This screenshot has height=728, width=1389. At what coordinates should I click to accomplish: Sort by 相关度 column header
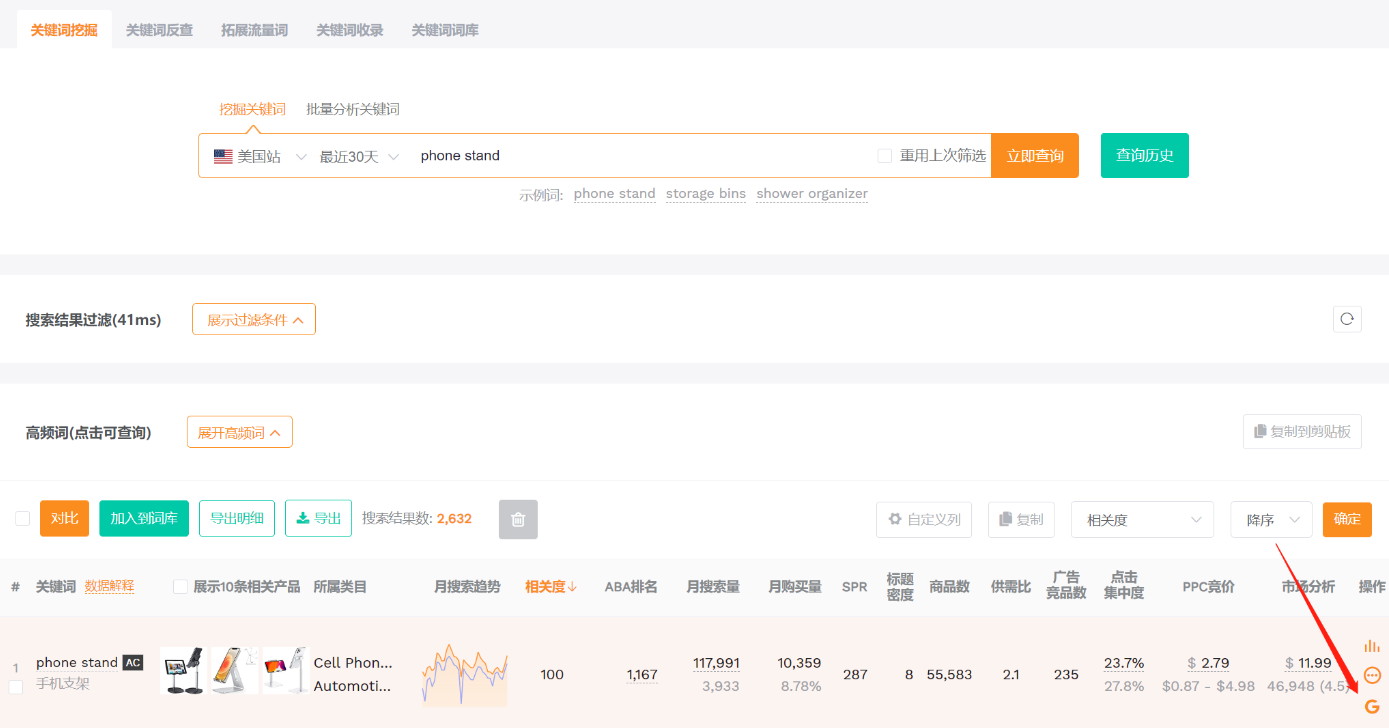click(551, 587)
